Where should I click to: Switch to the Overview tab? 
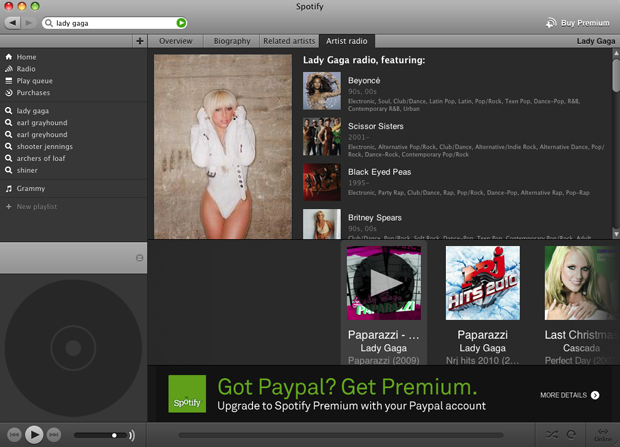pyautogui.click(x=176, y=41)
